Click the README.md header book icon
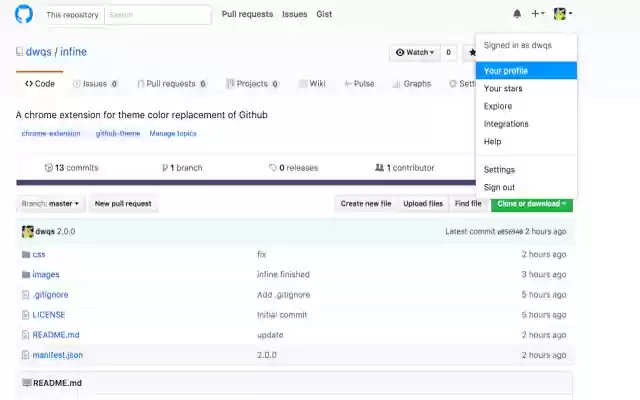Screen dimensions: 640x400 click(x=27, y=383)
